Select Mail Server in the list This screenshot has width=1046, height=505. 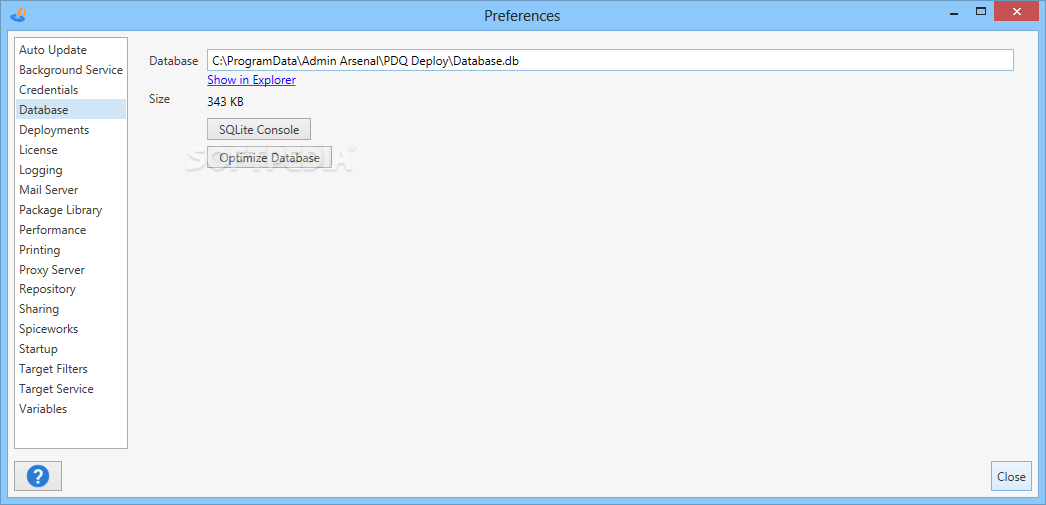pos(71,190)
